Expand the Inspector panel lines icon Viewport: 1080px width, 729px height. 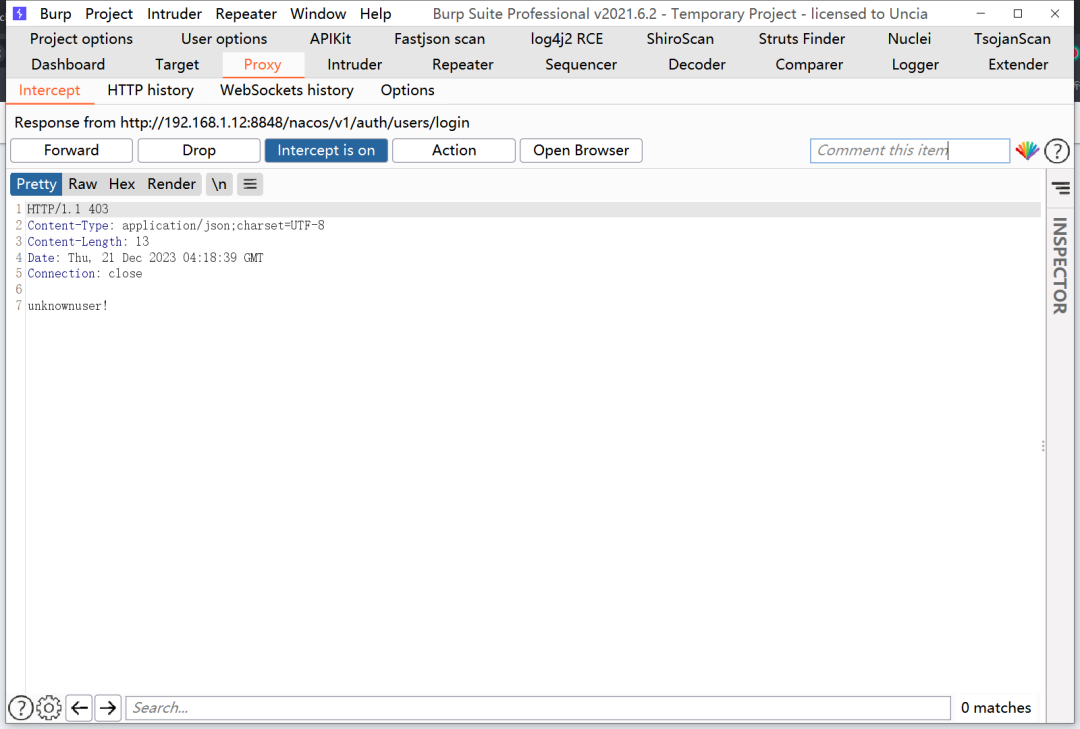(1061, 187)
